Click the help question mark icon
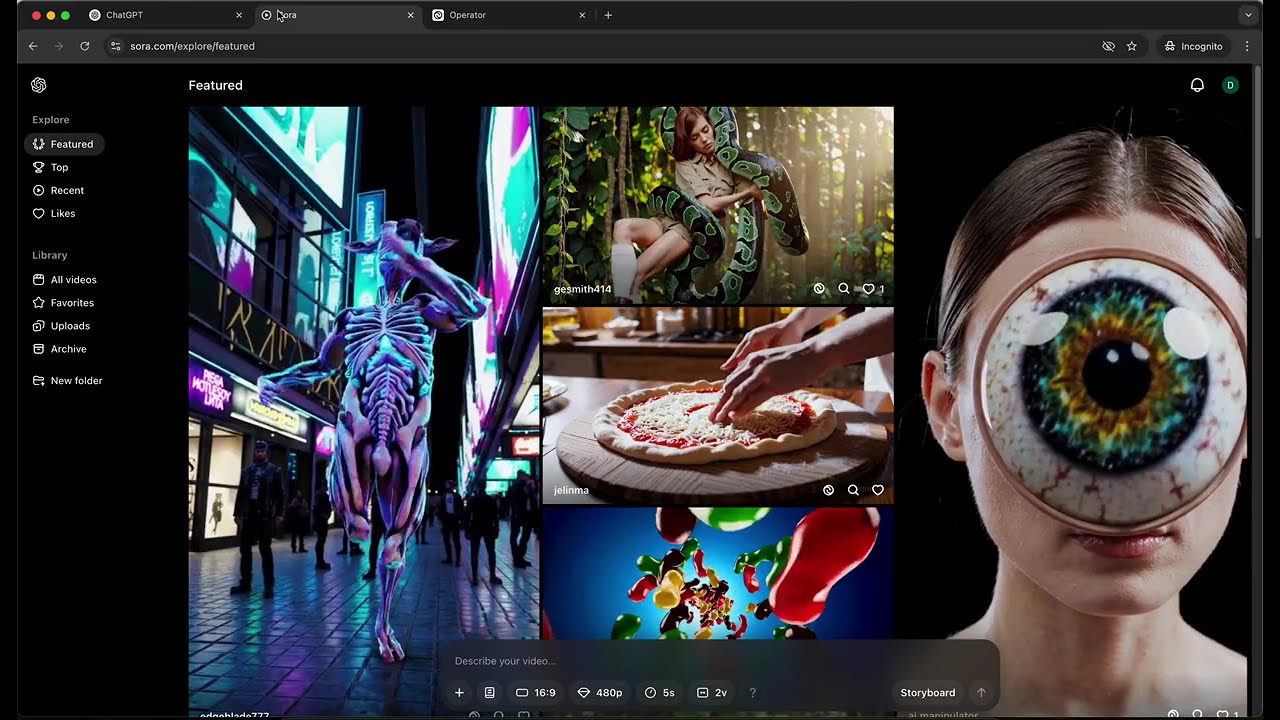 pyautogui.click(x=752, y=692)
